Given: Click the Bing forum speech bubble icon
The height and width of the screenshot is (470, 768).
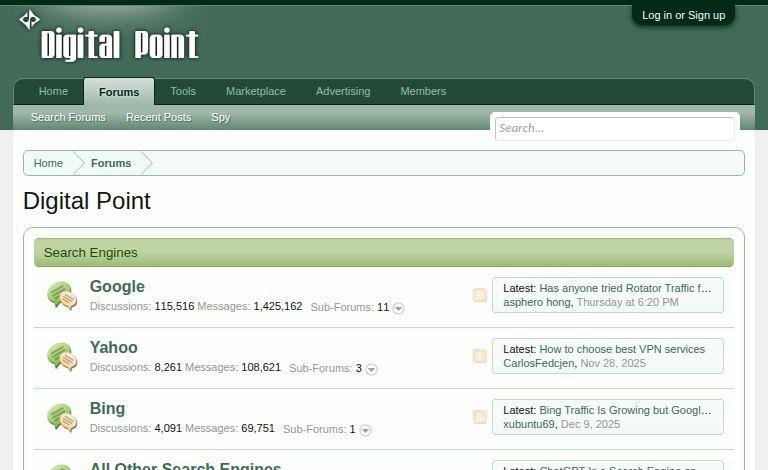Looking at the screenshot, I should point(62,418).
